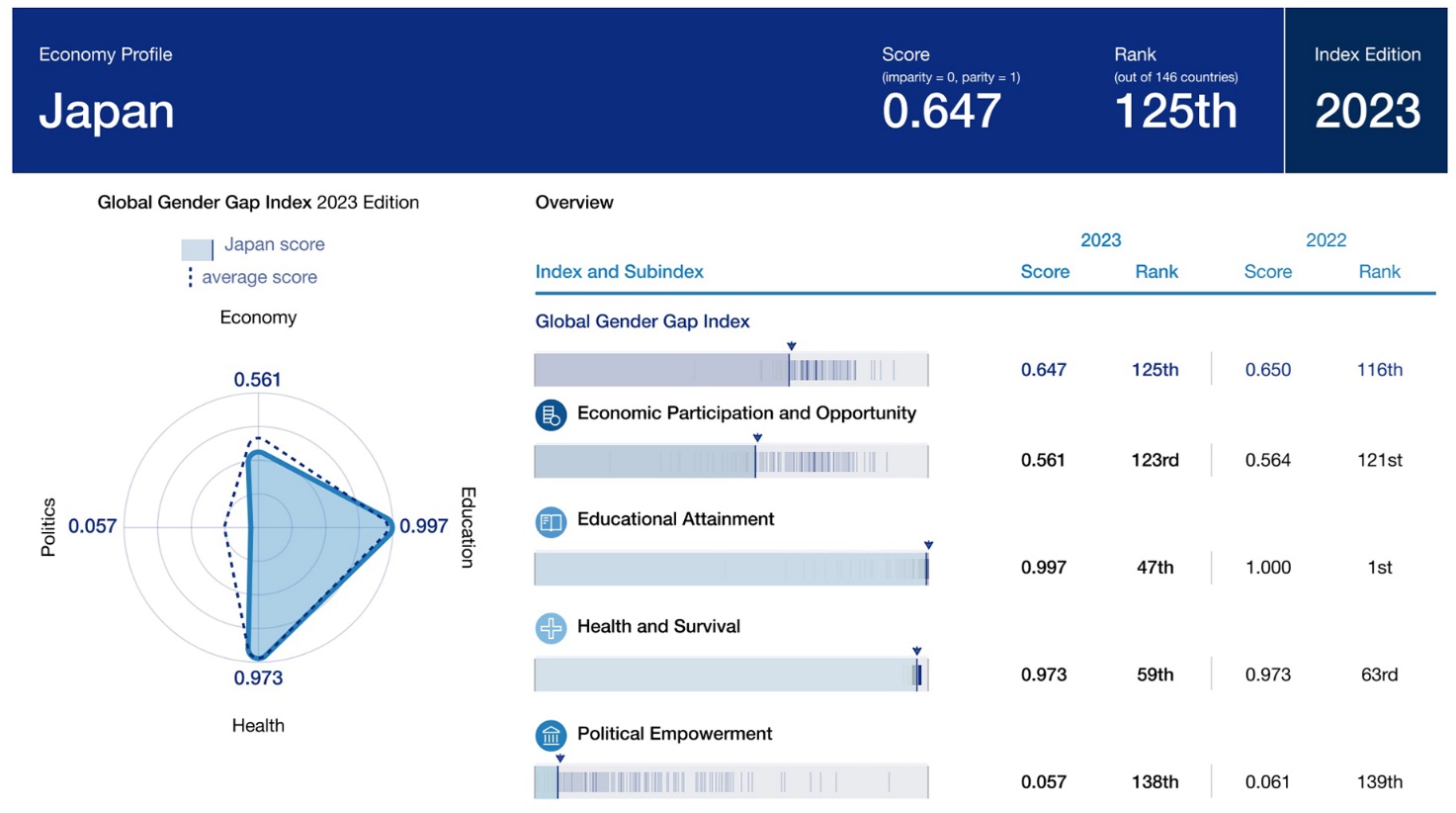Click the radar chart Politics axis label
The width and height of the screenshot is (1456, 813).
tap(47, 527)
